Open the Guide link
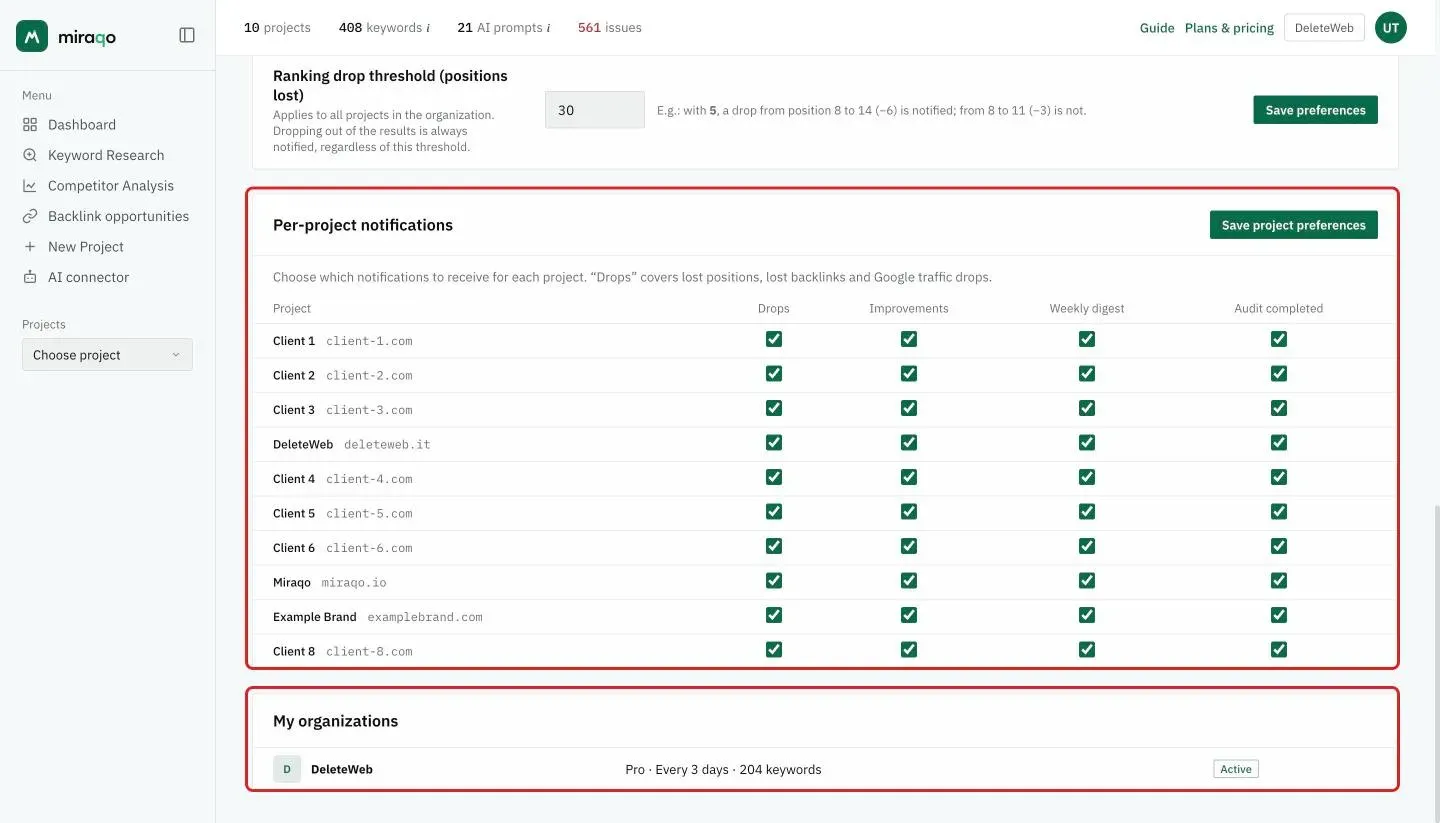Screen dimensions: 1440x823 pos(1157,28)
